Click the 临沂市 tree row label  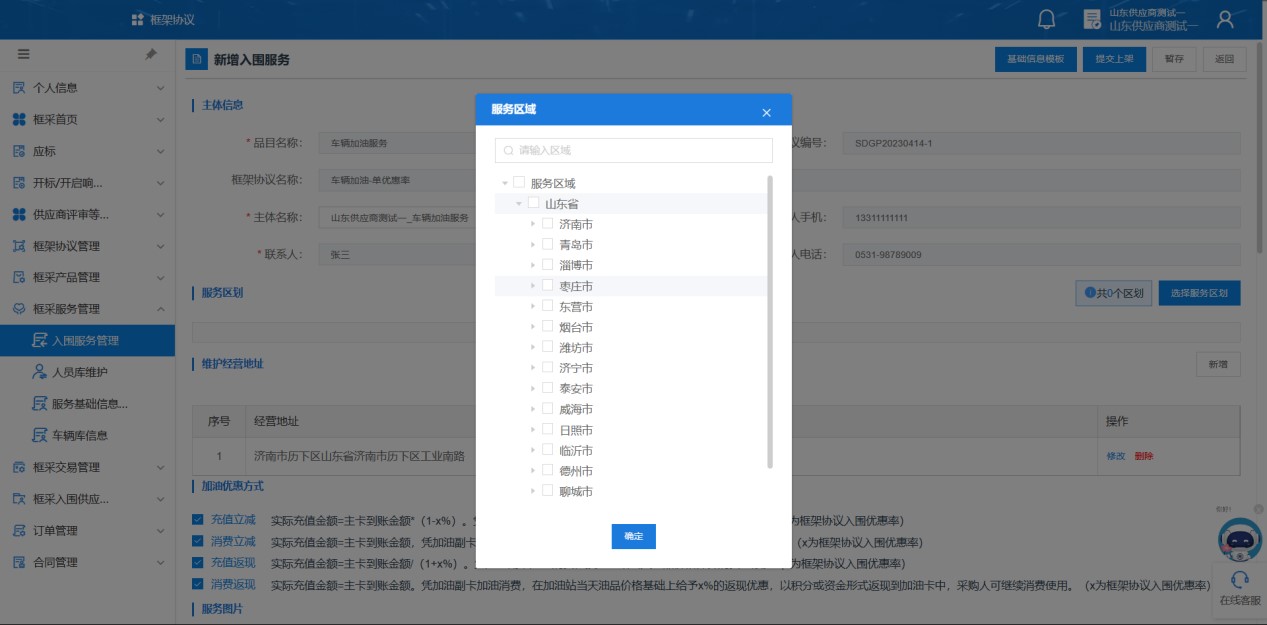[576, 450]
